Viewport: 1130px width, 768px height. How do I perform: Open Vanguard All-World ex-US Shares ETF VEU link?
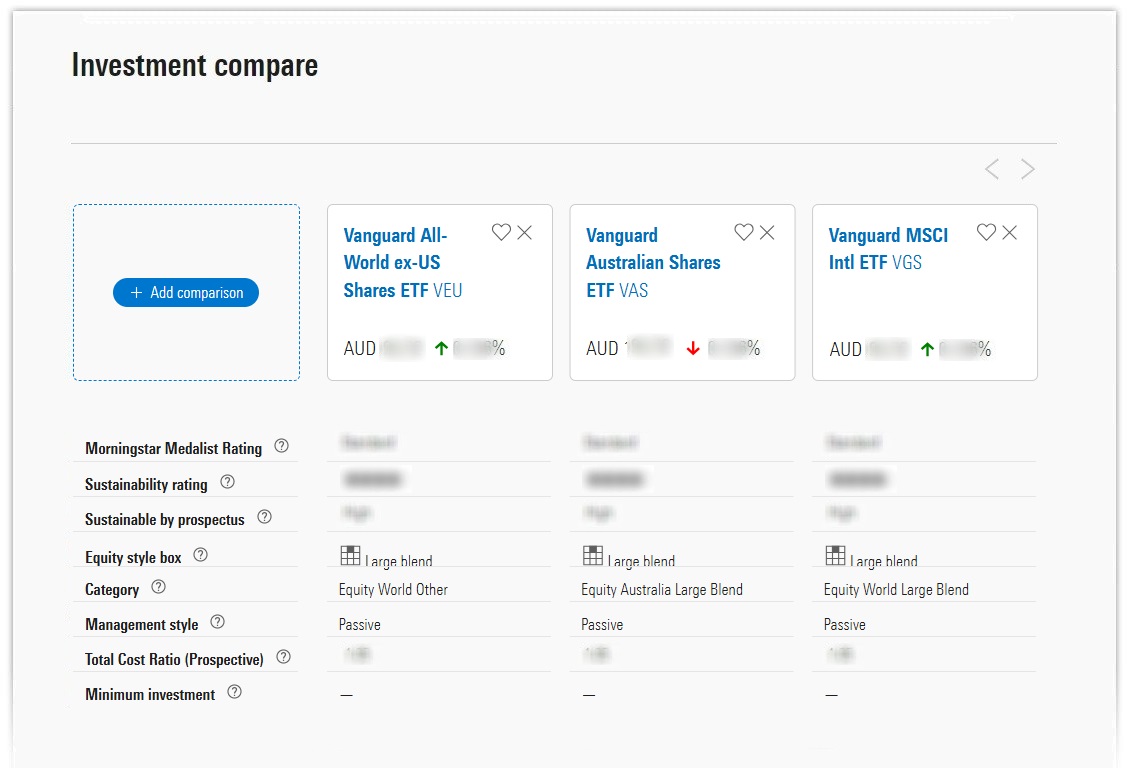click(403, 263)
